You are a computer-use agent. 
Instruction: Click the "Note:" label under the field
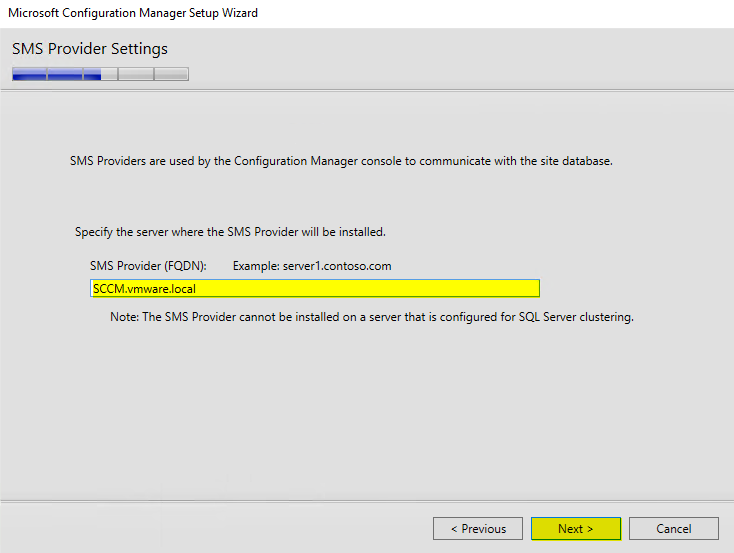124,317
